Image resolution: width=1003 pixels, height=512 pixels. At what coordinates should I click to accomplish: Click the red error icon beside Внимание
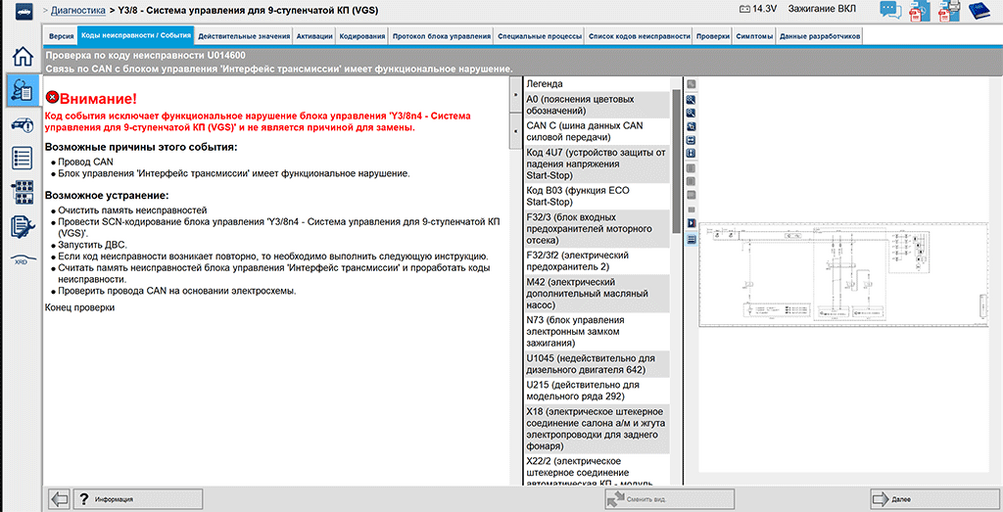pyautogui.click(x=52, y=97)
